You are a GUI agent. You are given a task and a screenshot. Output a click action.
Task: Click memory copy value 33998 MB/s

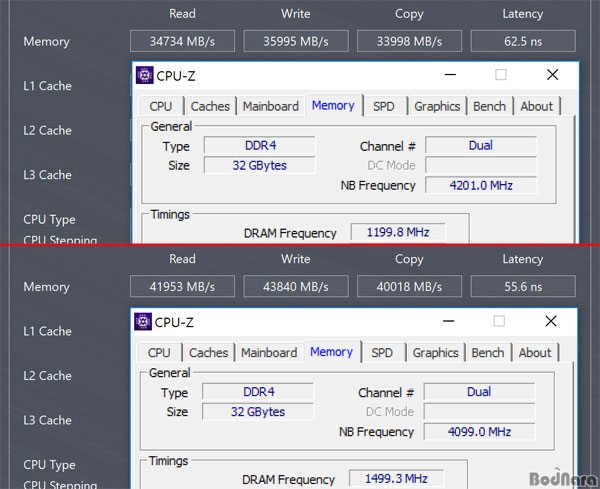coord(409,41)
